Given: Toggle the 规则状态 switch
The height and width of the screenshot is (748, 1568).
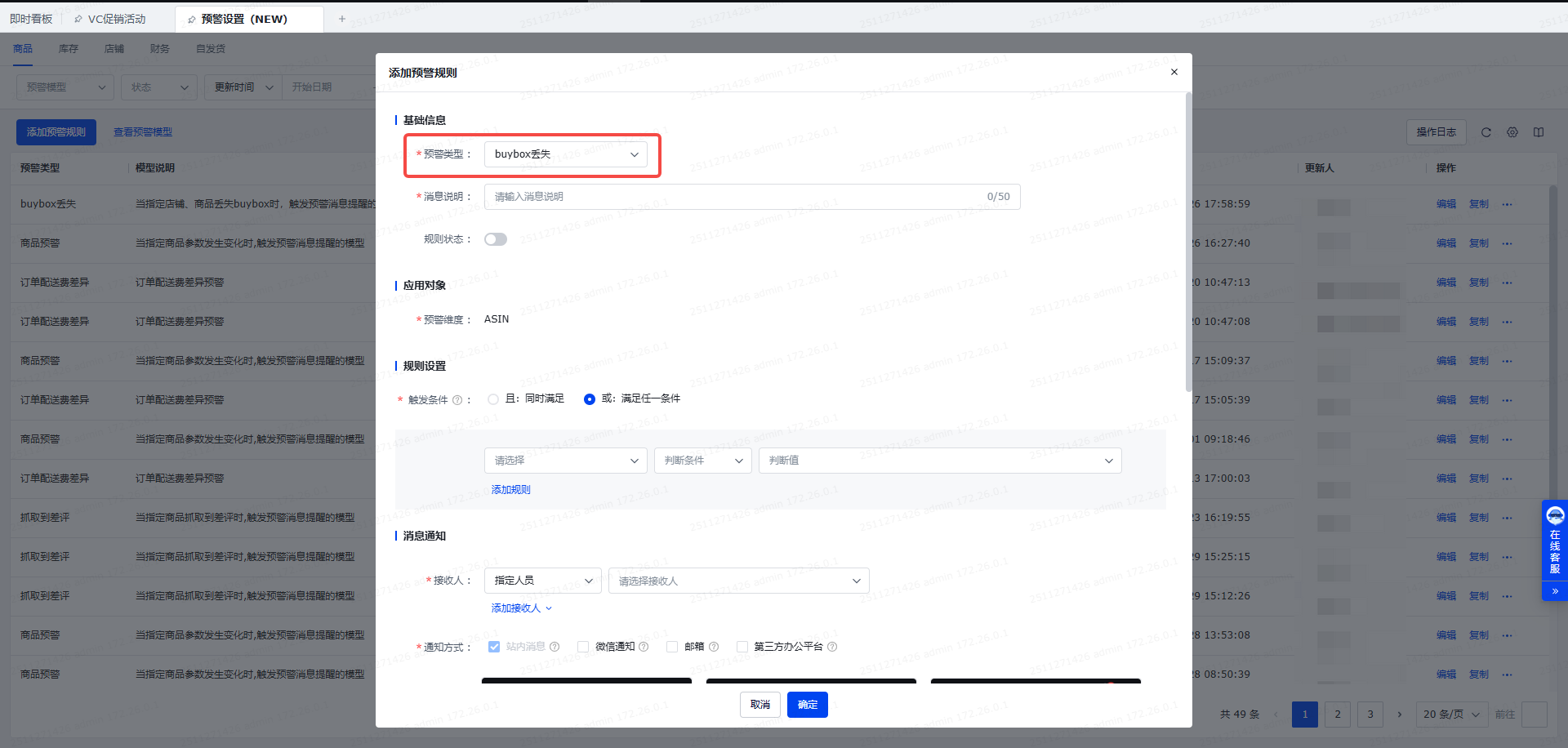Looking at the screenshot, I should [496, 239].
